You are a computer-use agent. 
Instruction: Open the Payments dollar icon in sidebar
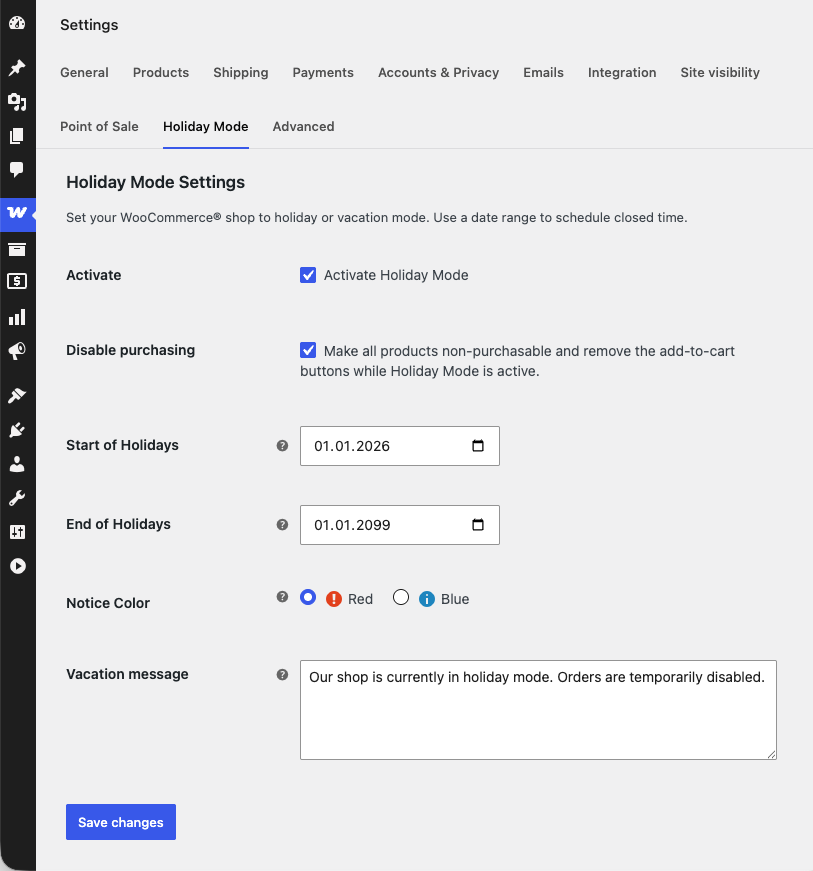click(17, 281)
